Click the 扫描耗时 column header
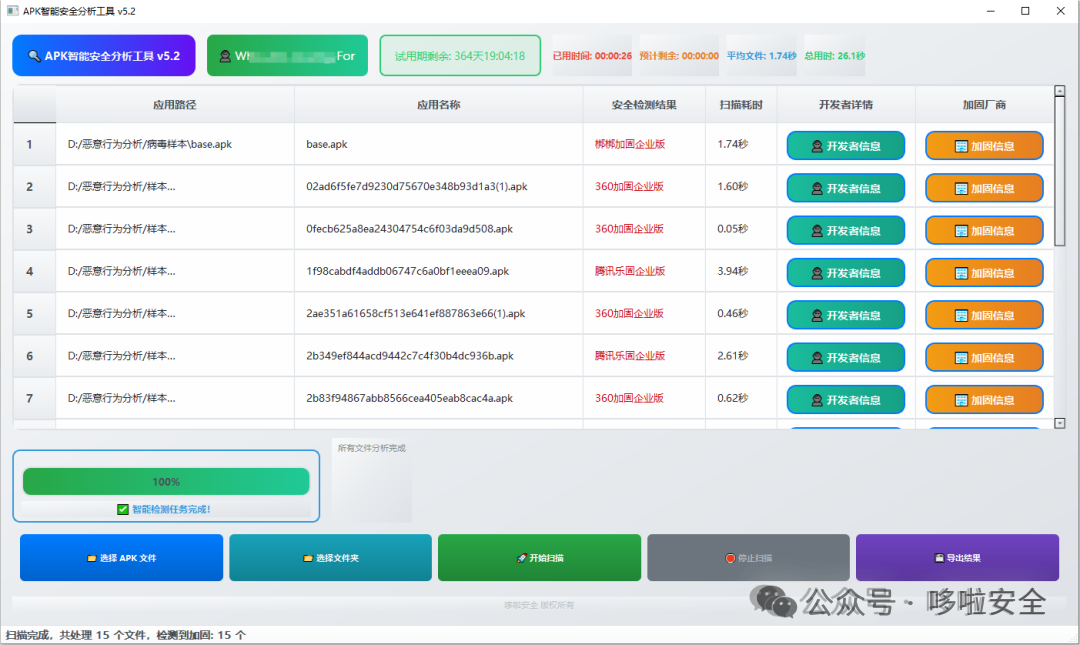 coord(741,105)
